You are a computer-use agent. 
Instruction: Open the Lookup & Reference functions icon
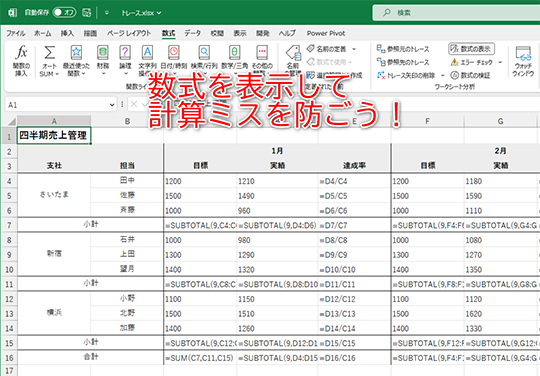pos(204,53)
